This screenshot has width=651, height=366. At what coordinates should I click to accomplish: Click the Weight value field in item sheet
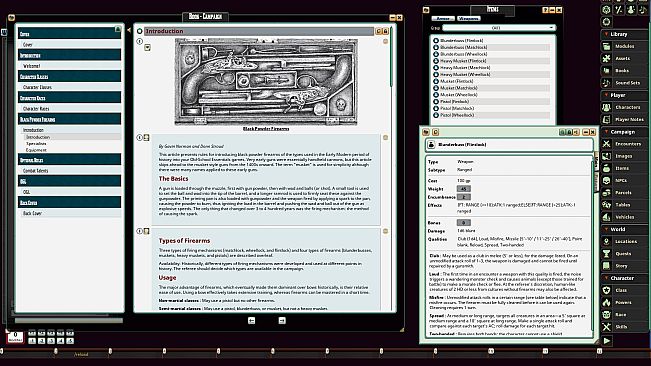click(x=464, y=189)
